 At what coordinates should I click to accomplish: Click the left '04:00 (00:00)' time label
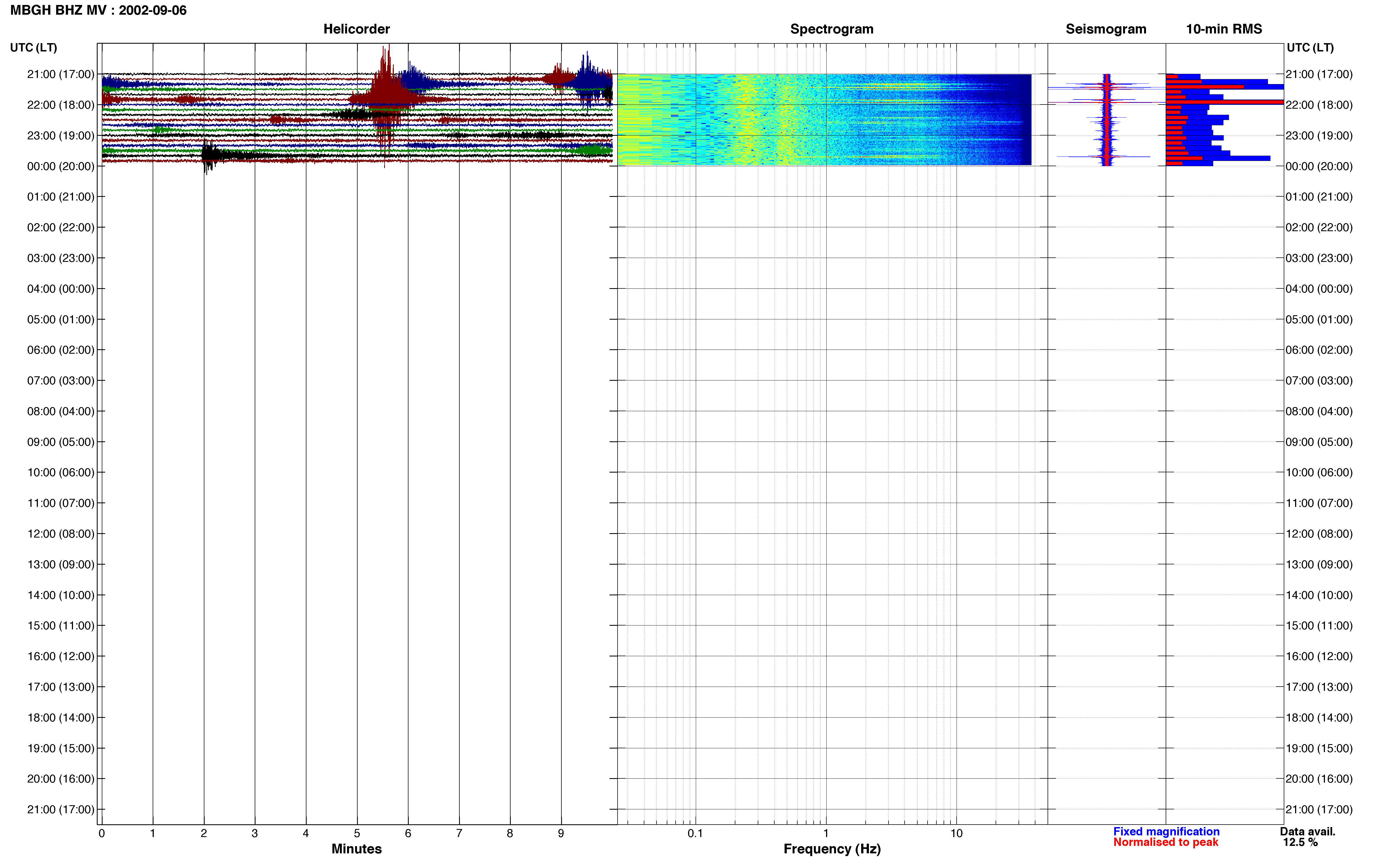(x=60, y=289)
